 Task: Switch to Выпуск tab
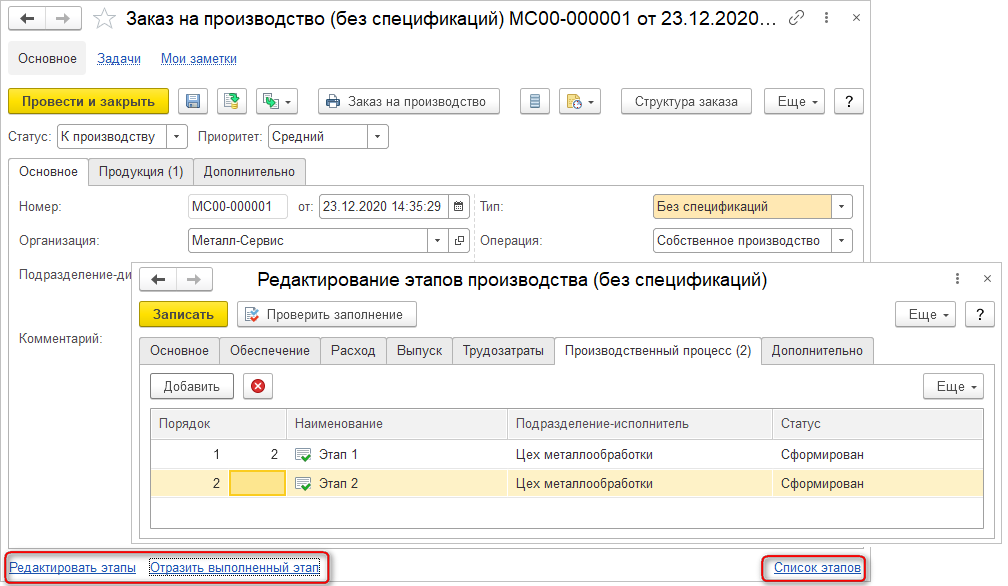pos(419,351)
